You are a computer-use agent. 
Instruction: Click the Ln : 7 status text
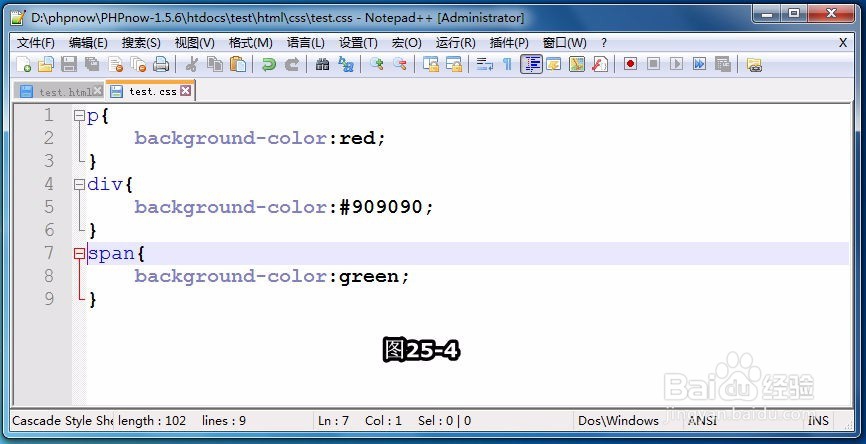point(334,421)
